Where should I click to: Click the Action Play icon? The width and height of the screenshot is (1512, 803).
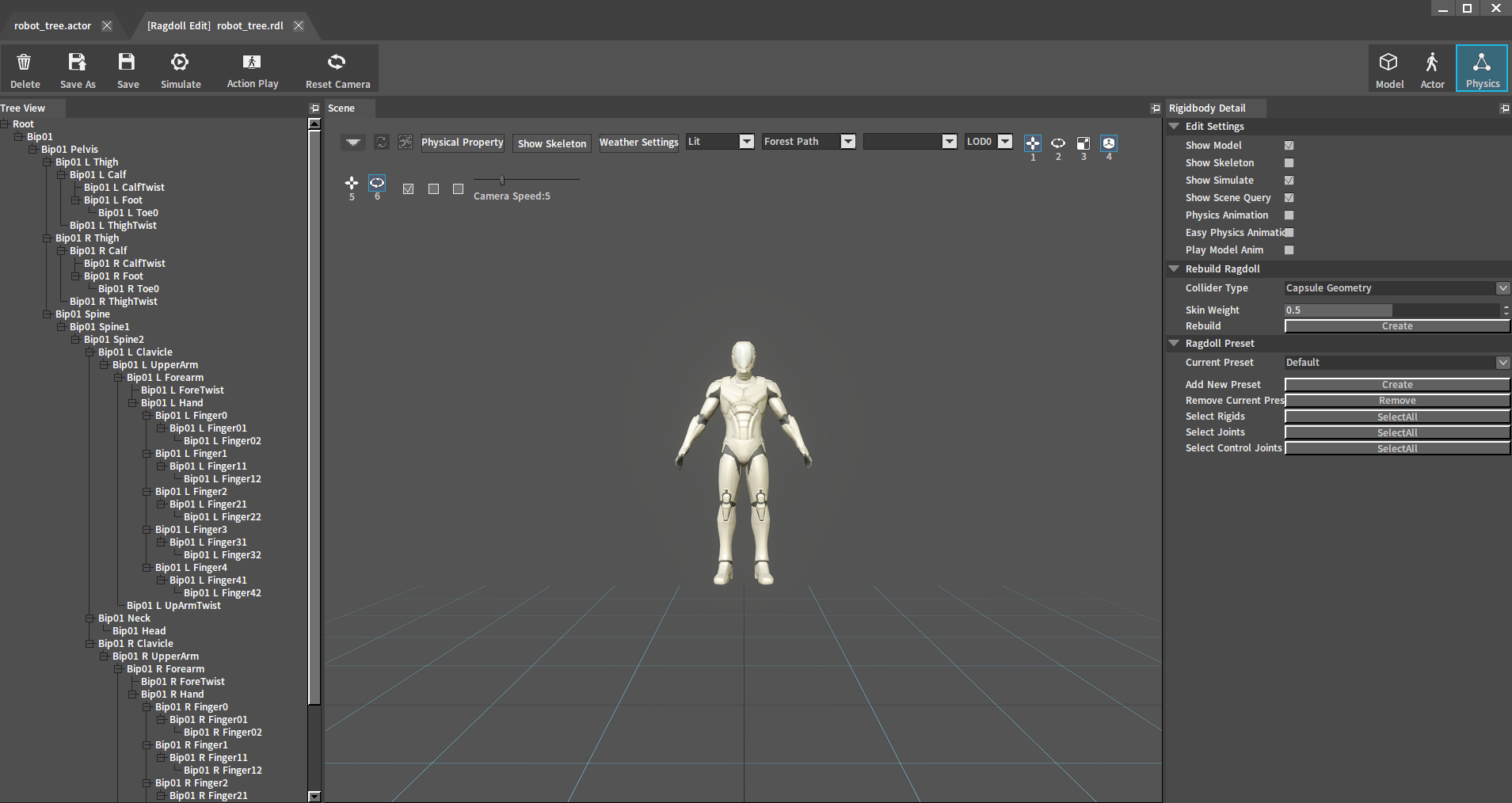click(x=252, y=63)
